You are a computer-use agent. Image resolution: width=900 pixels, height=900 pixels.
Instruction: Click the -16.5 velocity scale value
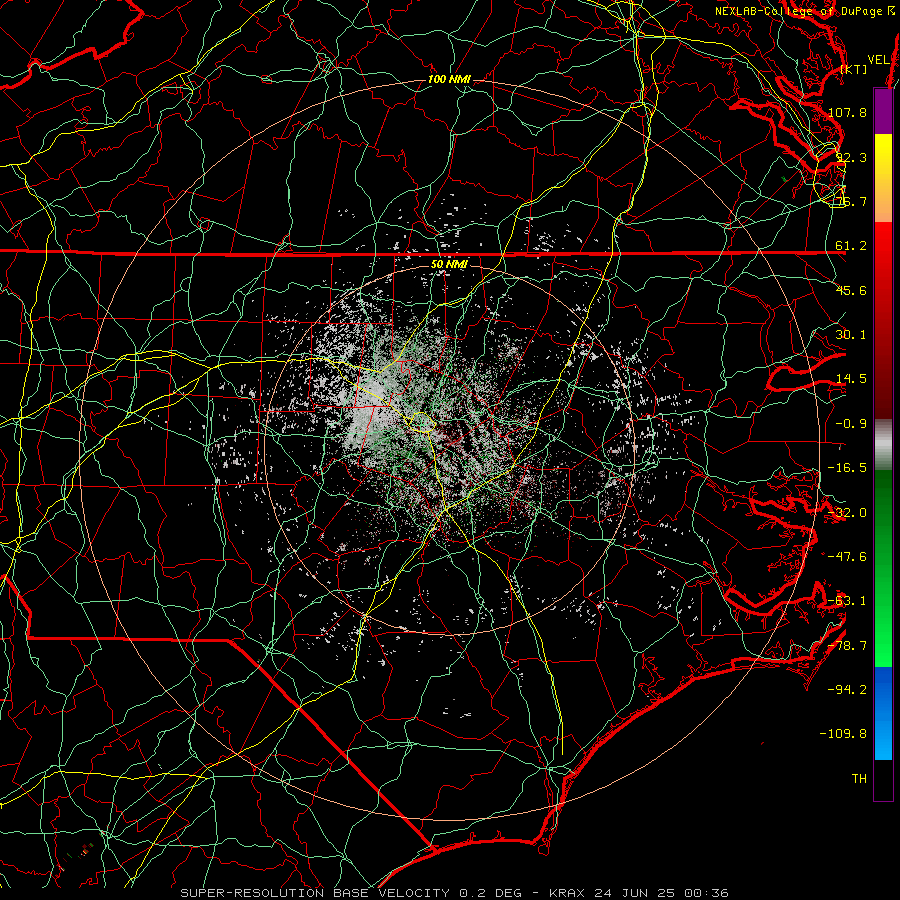click(847, 468)
